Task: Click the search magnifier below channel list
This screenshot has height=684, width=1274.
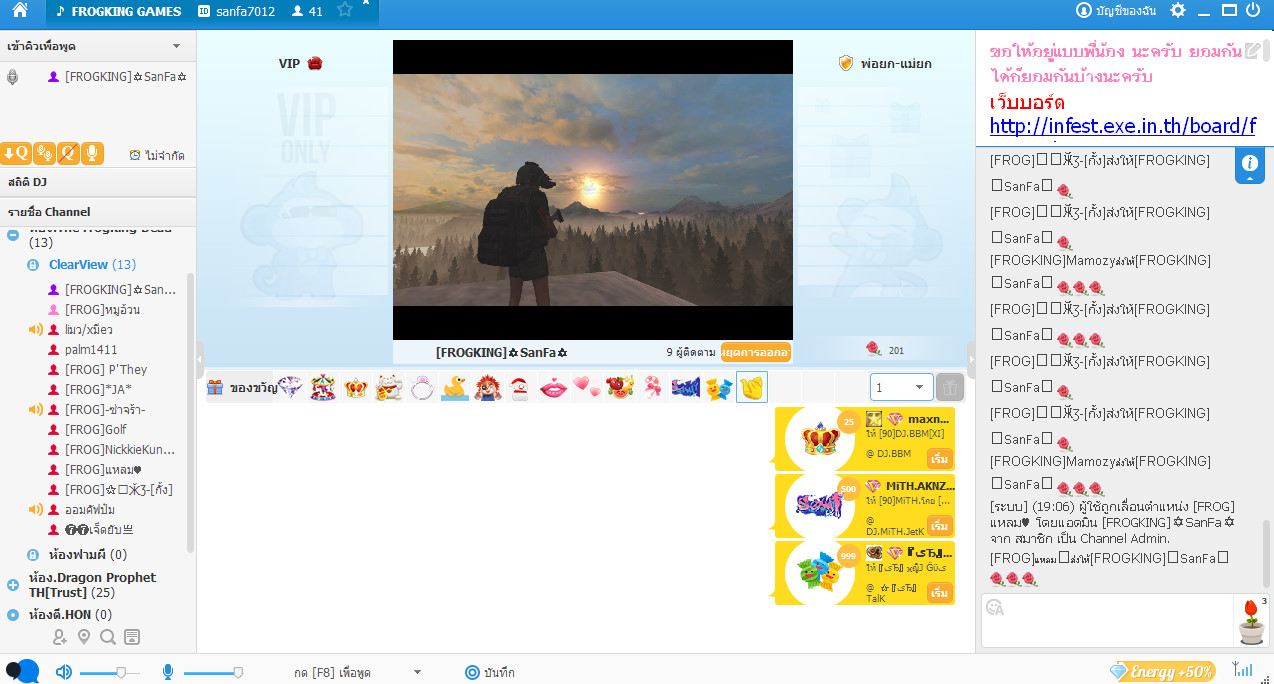Action: pos(108,637)
